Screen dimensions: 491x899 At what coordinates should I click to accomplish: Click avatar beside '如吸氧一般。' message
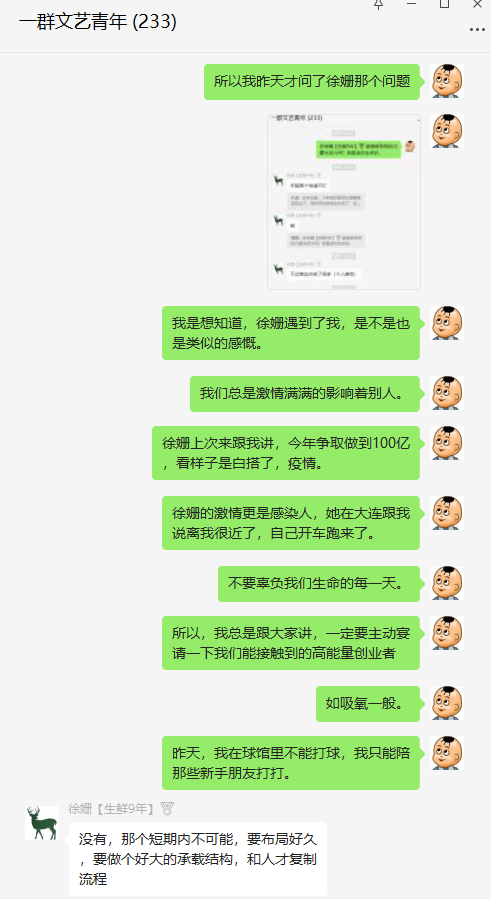click(447, 703)
